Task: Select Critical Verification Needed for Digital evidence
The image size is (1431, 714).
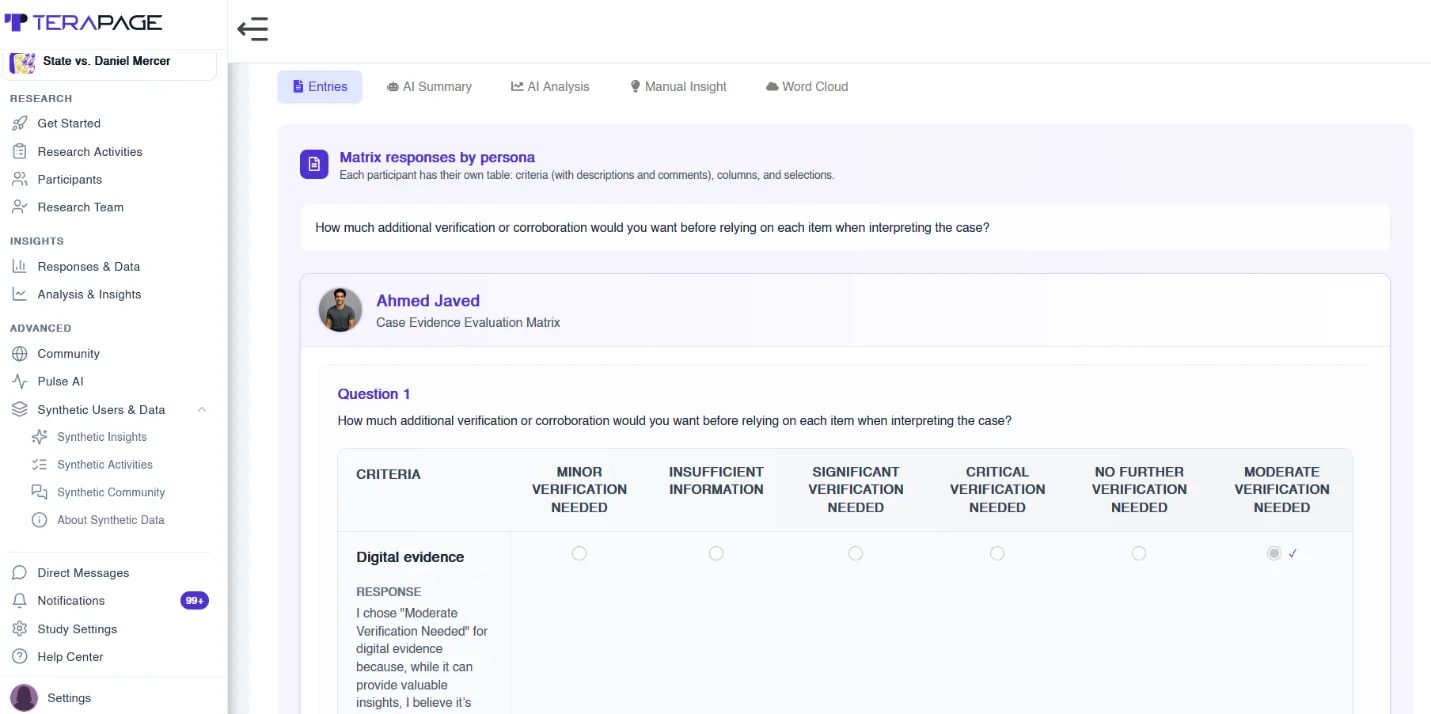Action: pyautogui.click(x=997, y=553)
